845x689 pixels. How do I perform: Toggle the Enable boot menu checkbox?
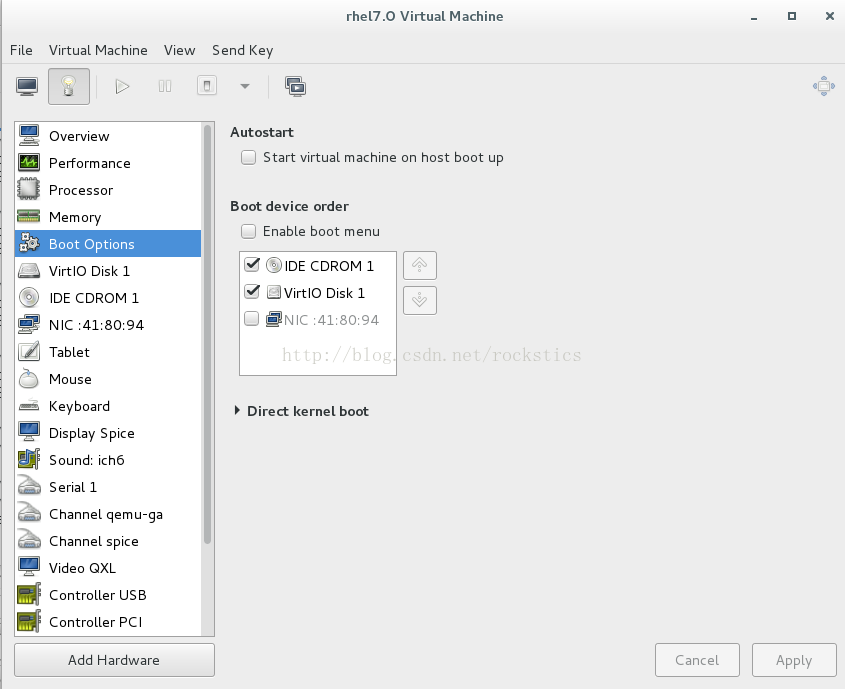[248, 231]
